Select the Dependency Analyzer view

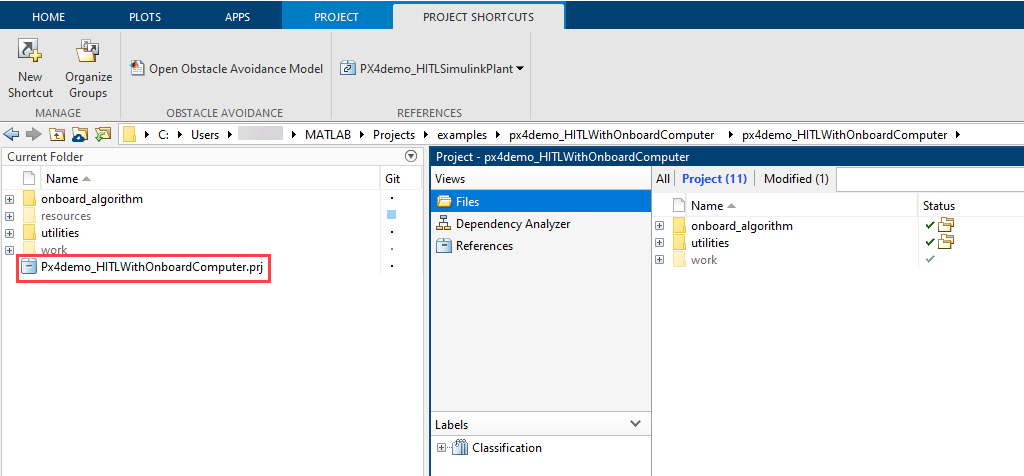pyautogui.click(x=512, y=224)
